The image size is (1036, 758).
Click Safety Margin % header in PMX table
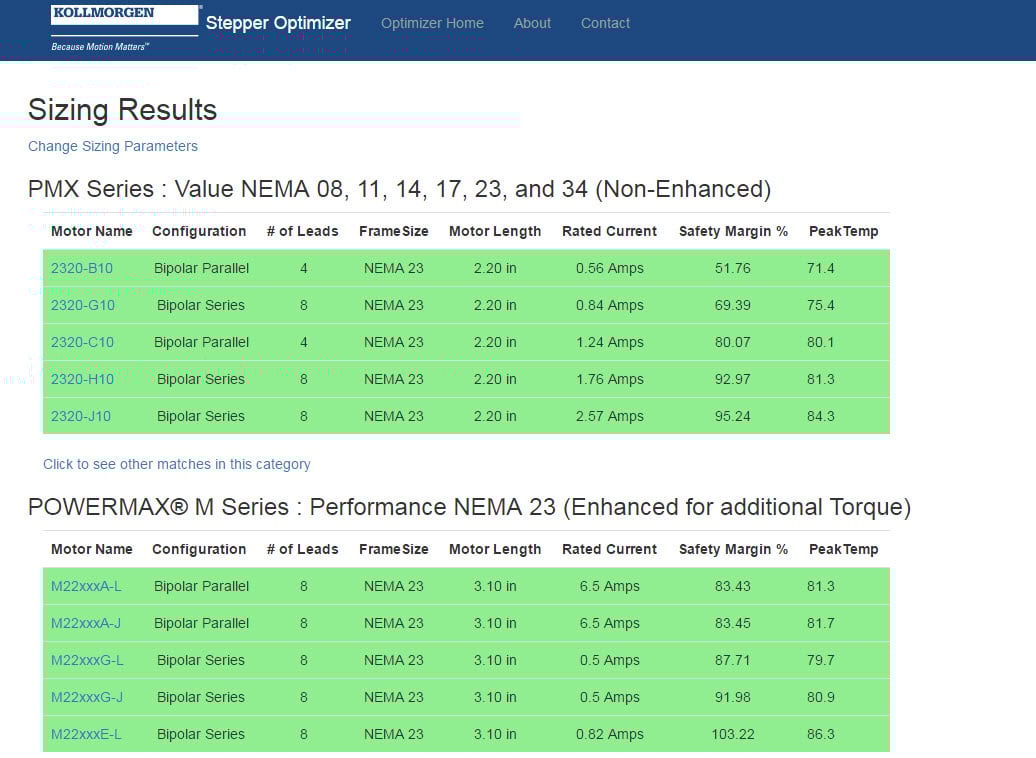733,231
